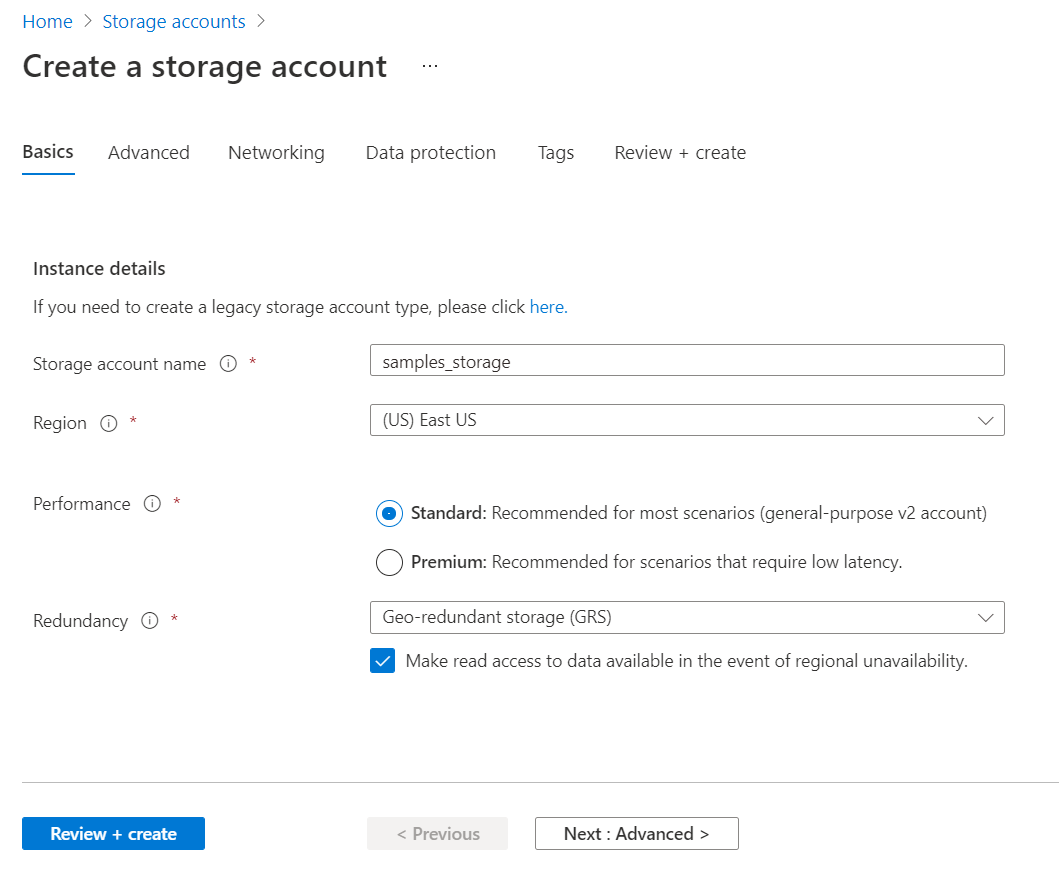Click the Next : Advanced button
The width and height of the screenshot is (1059, 885).
[x=636, y=834]
